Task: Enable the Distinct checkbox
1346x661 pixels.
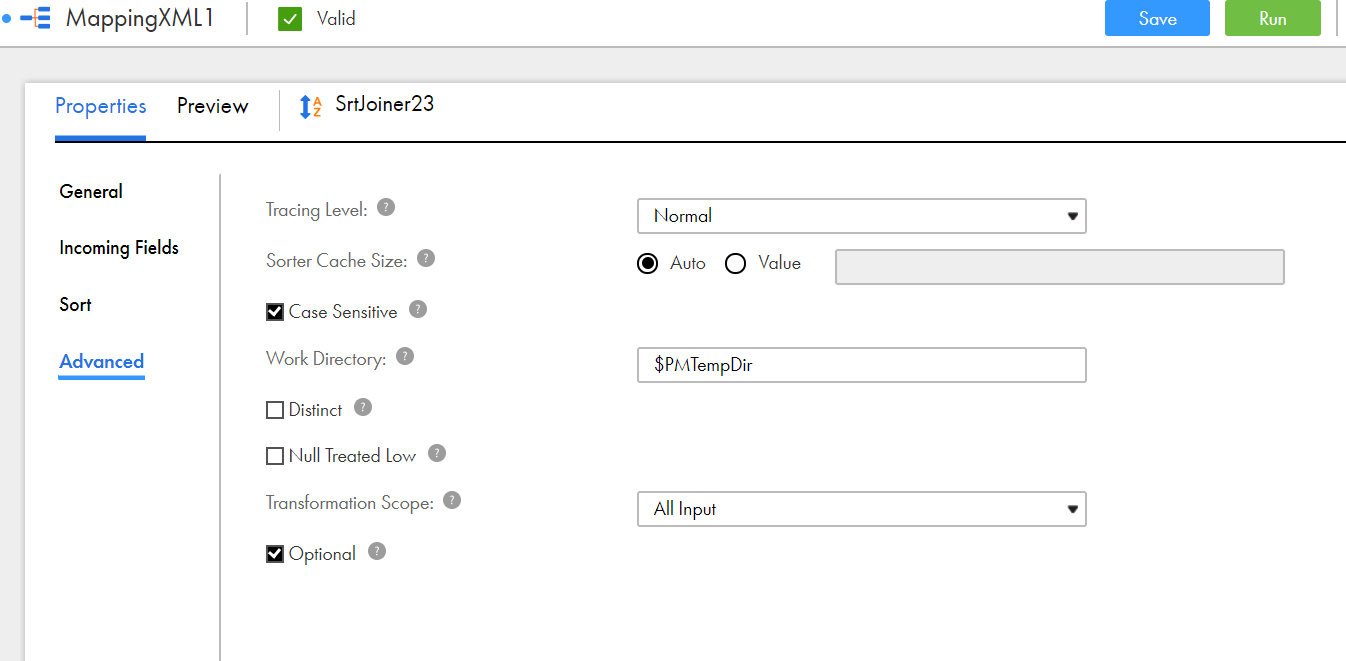Action: click(275, 410)
